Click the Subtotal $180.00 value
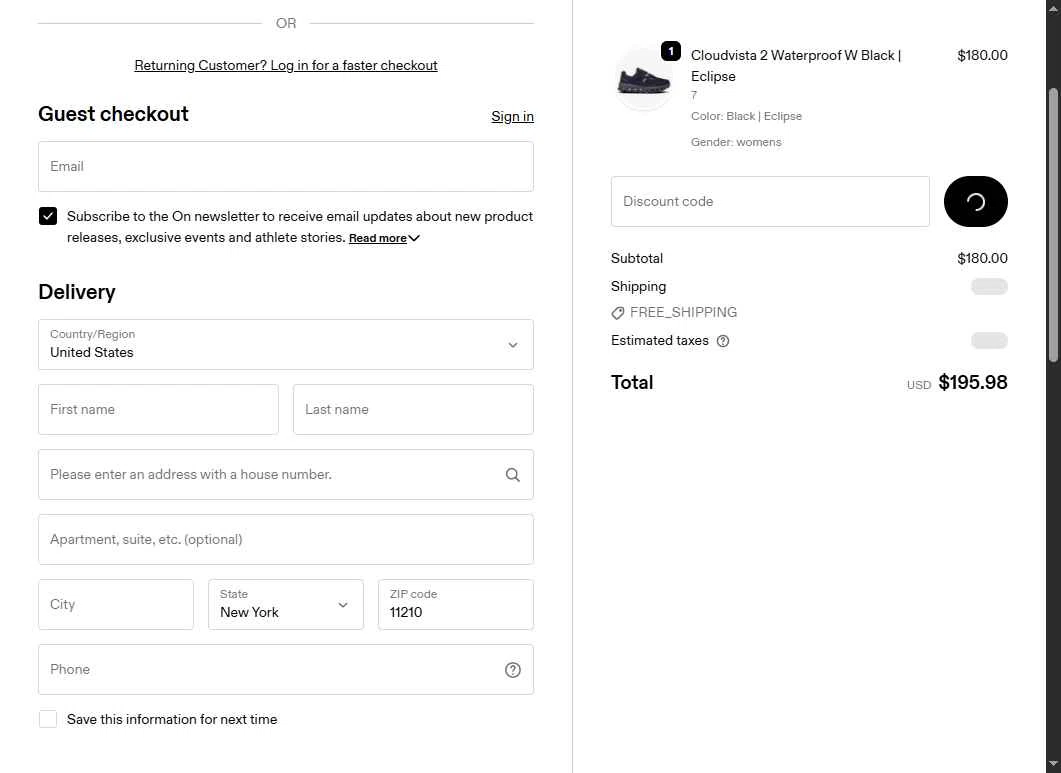The image size is (1061, 773). coord(982,259)
